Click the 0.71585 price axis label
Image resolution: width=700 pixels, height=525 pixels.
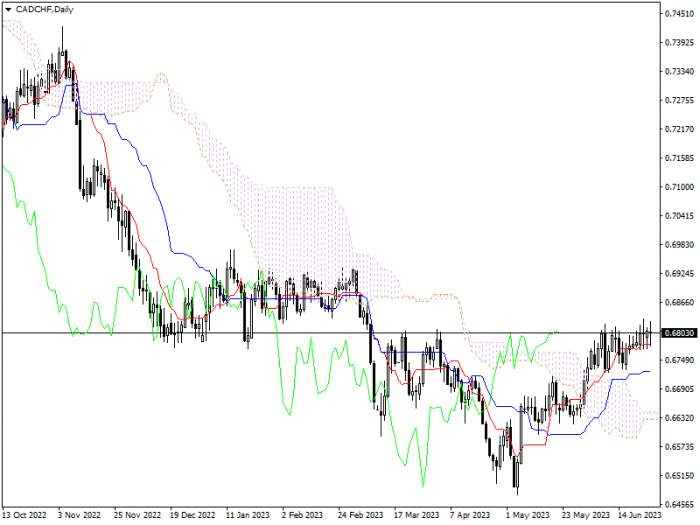(679, 158)
